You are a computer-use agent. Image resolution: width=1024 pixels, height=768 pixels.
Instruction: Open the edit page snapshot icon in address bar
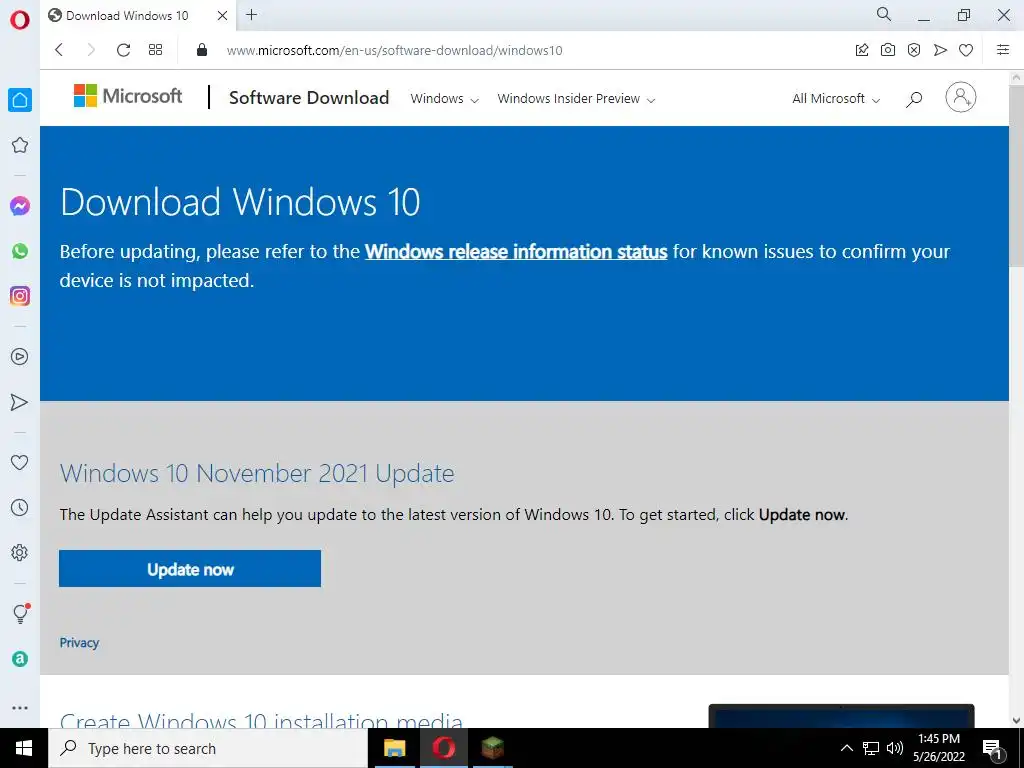(x=862, y=50)
